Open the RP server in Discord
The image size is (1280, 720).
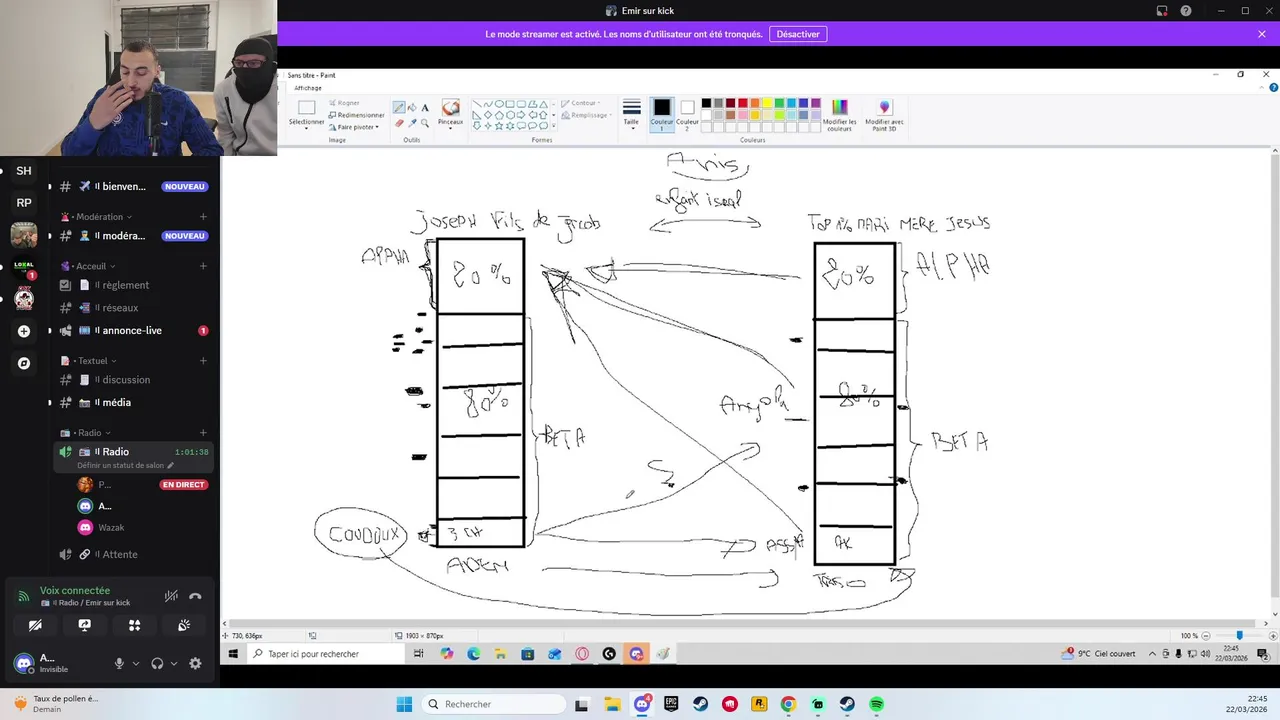tap(24, 203)
